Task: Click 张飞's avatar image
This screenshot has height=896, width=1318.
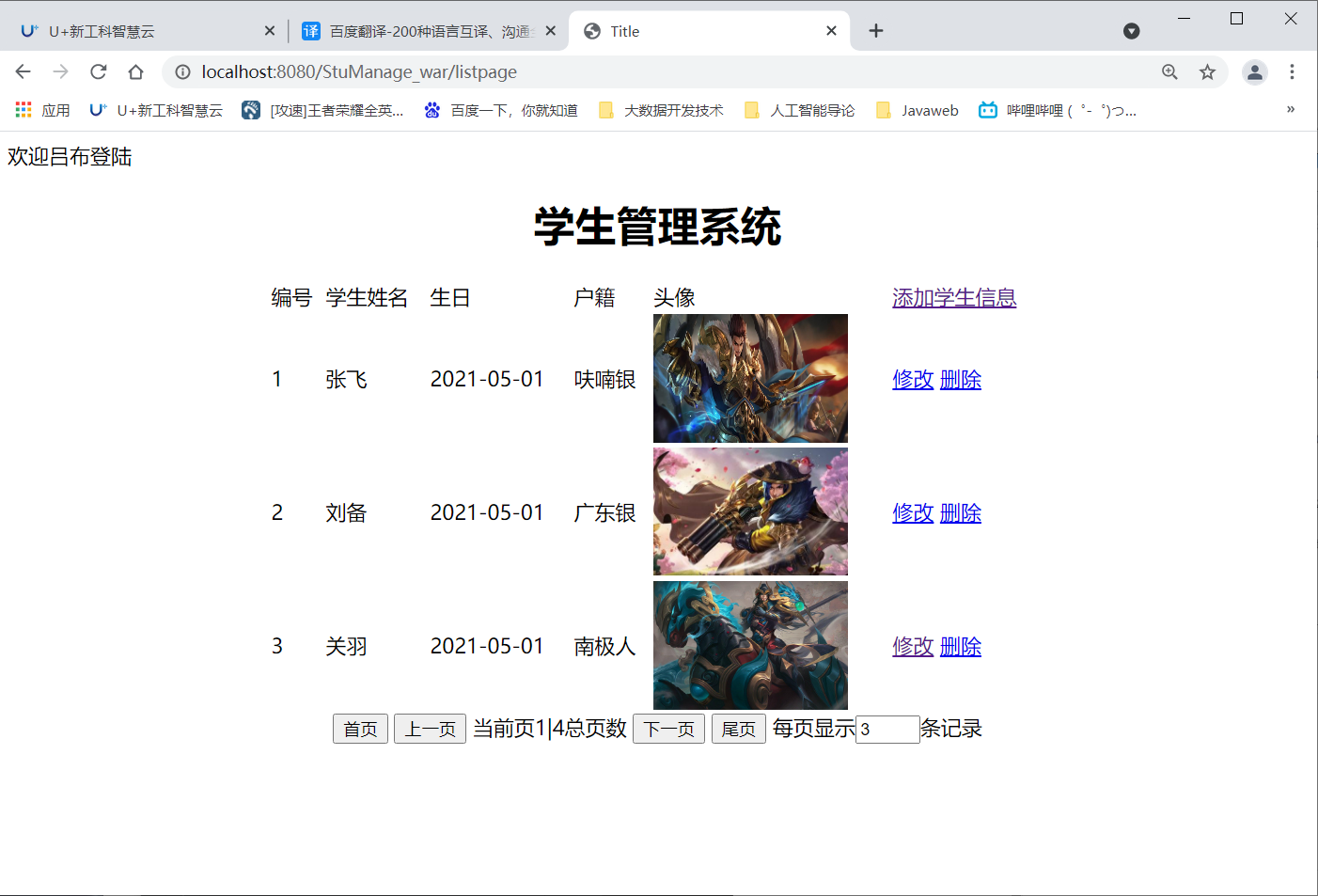Action: tap(750, 378)
